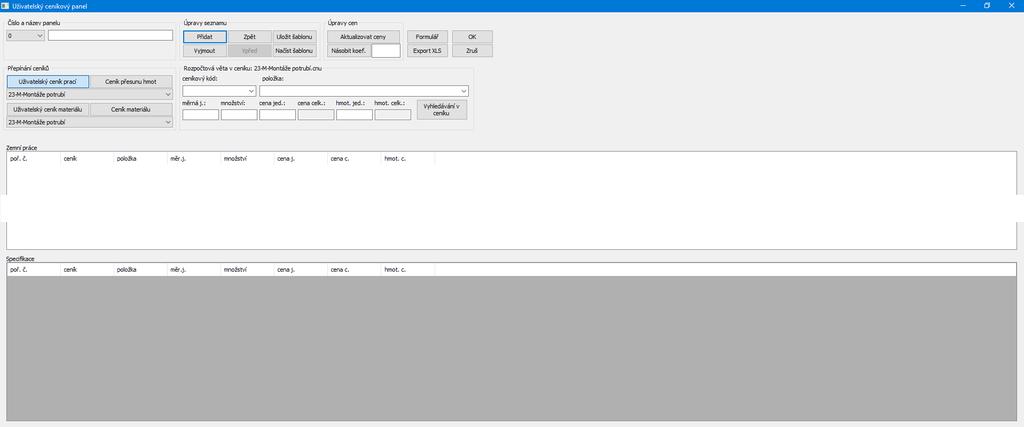
Task: Click ceník header in Zemní práce table
Action: coord(87,159)
